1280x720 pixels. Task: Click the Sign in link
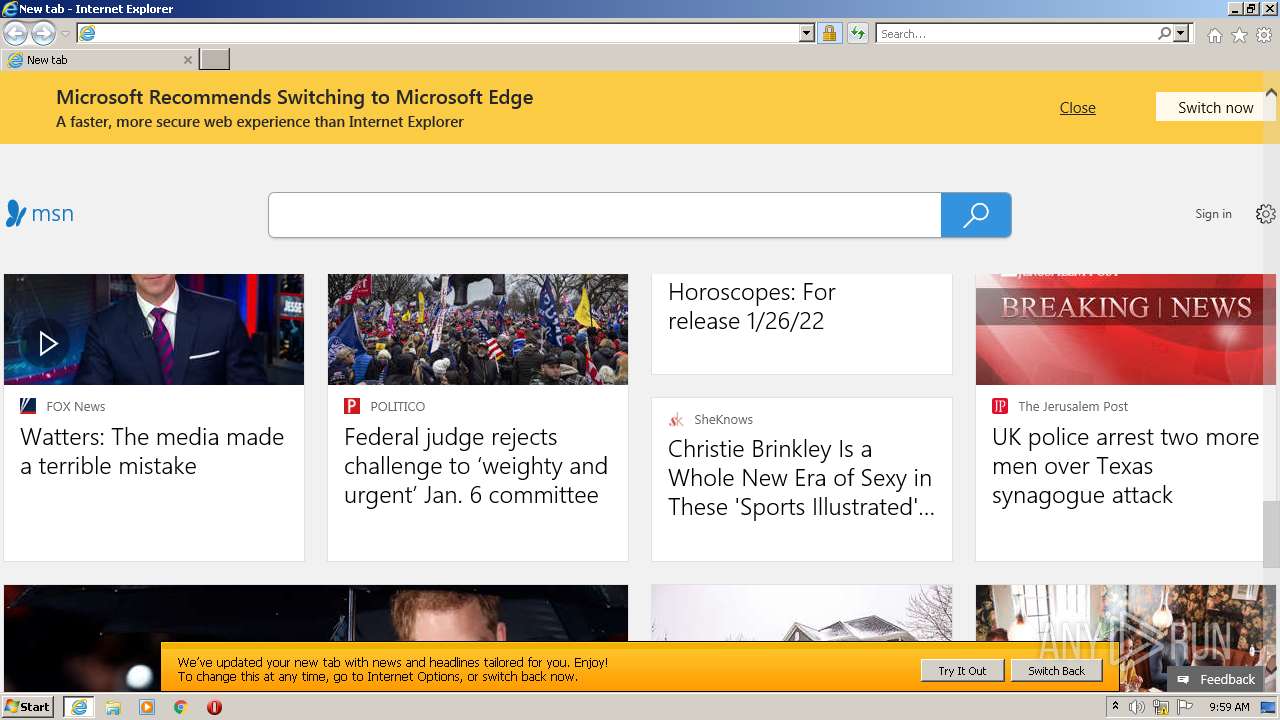[1213, 214]
